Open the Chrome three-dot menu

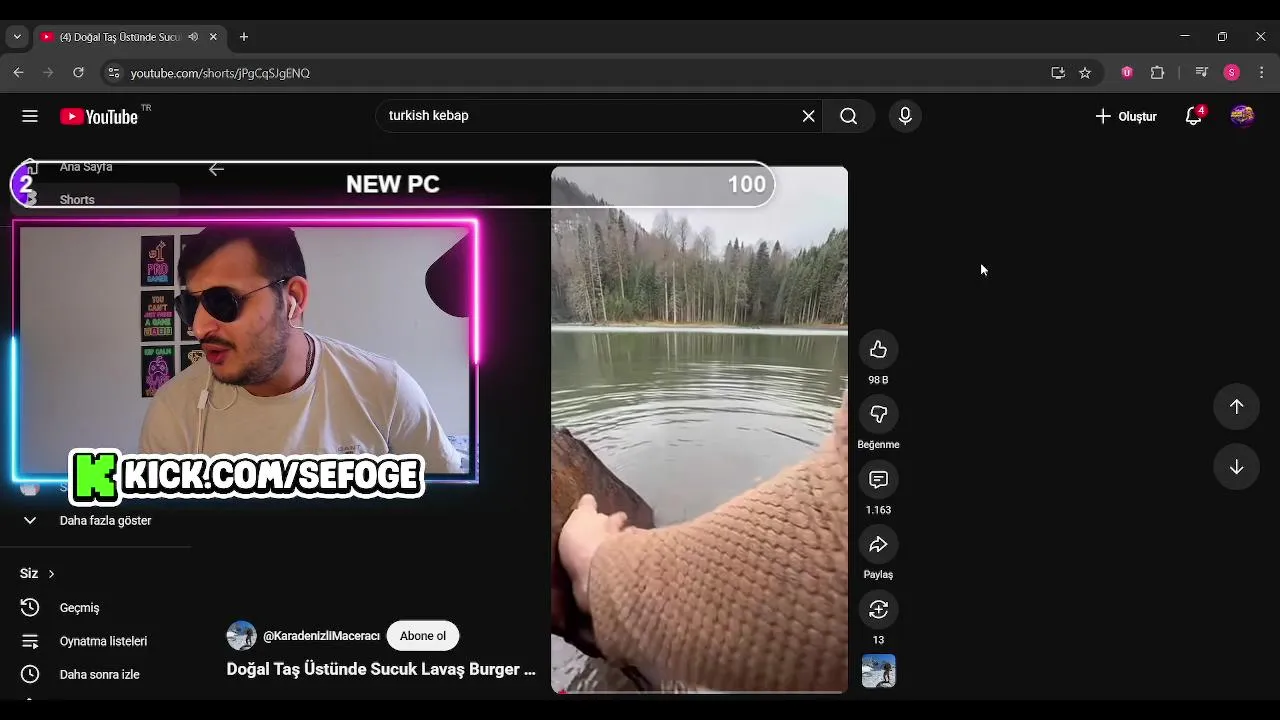pos(1262,73)
